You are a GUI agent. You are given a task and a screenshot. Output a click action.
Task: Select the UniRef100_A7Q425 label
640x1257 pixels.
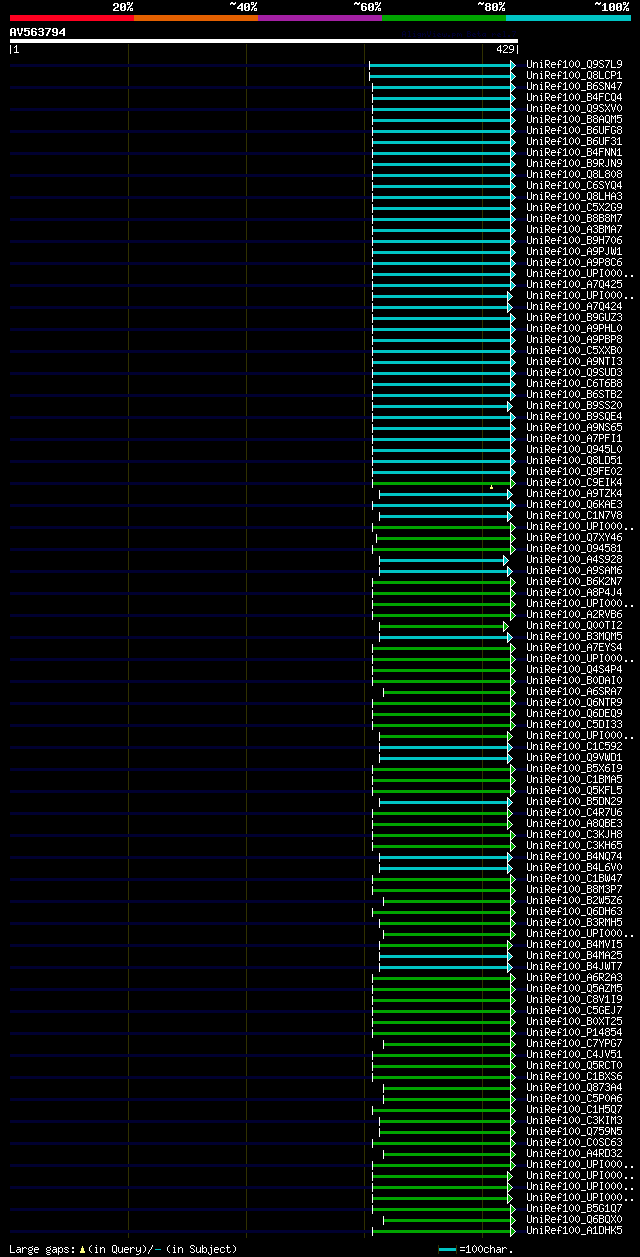[x=574, y=284]
